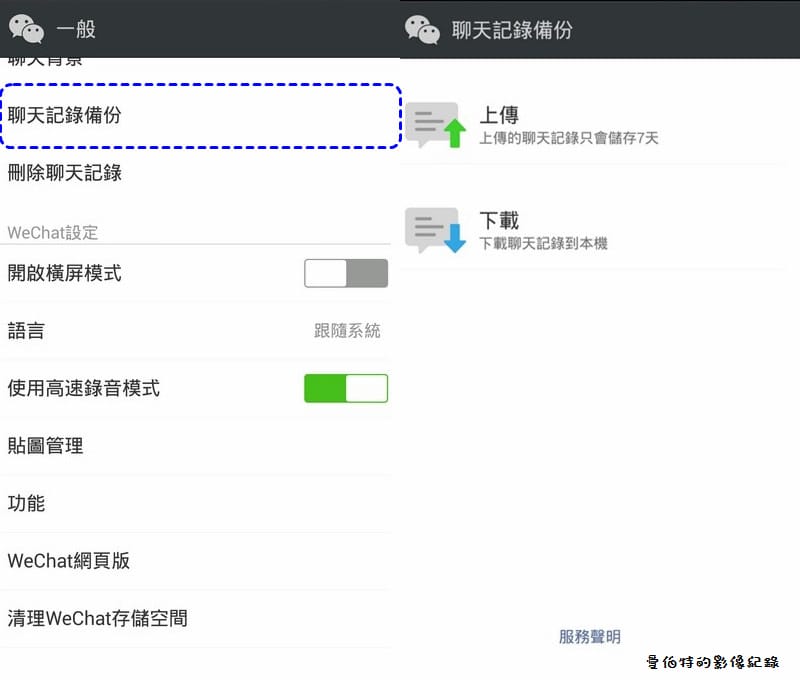Click 下載聊天記錄到本機 description text
The width and height of the screenshot is (800, 680).
[543, 243]
